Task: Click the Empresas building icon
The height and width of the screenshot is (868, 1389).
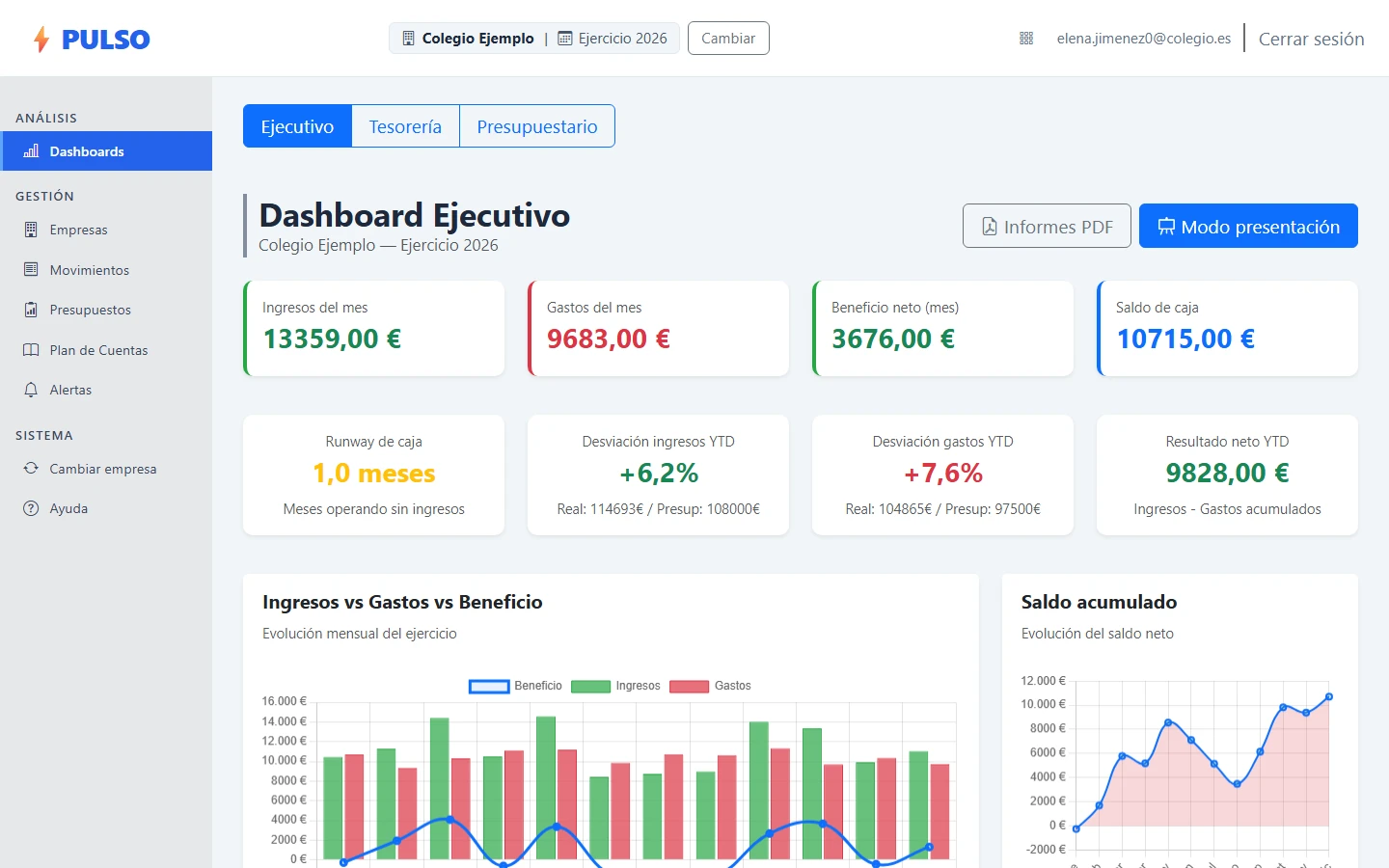Action: tap(31, 230)
